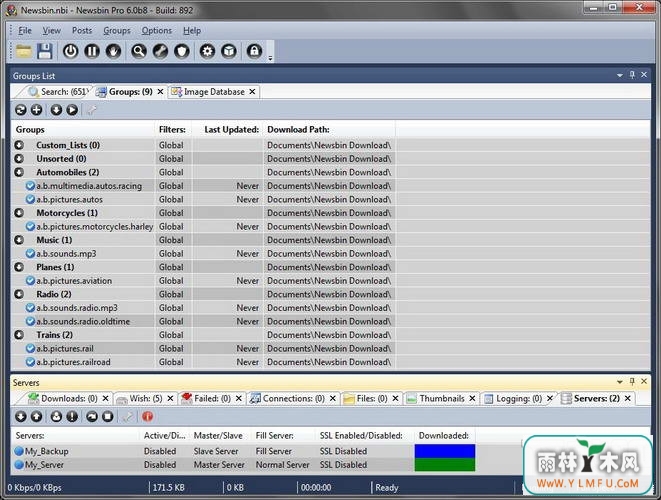Switch to the Search tab
Image resolution: width=661 pixels, height=500 pixels.
pos(59,91)
